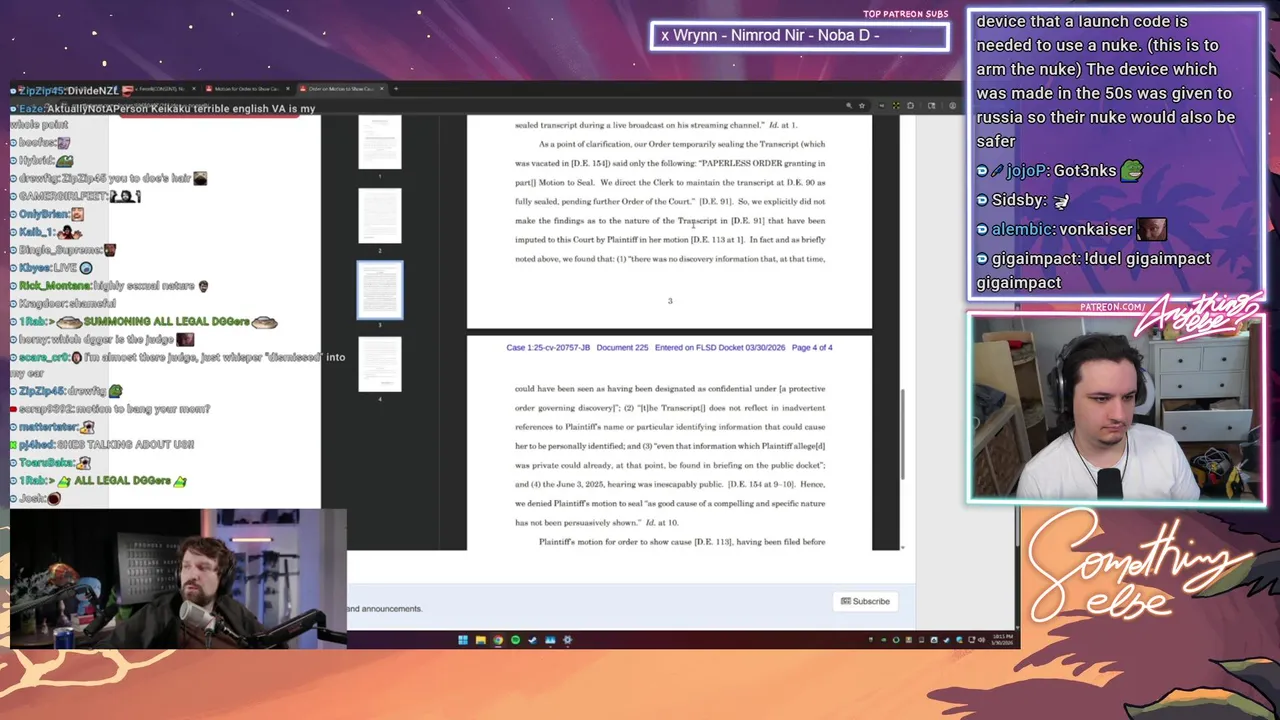1280x720 pixels.
Task: Jump to page 2 thumbnail in PDF sidebar
Action: click(x=380, y=215)
